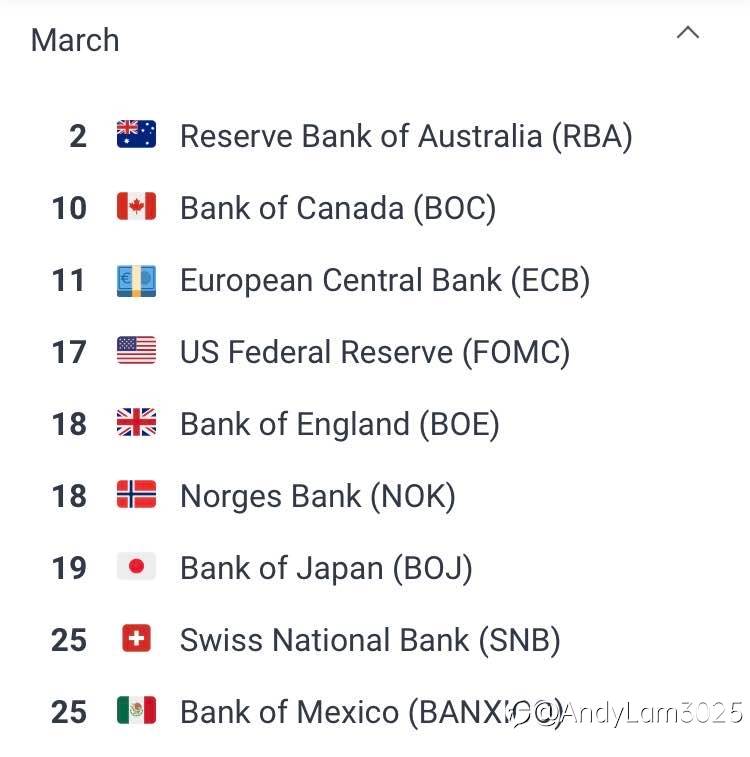Click the Mexico flag icon
Screen dimensions: 750x757
click(x=137, y=710)
